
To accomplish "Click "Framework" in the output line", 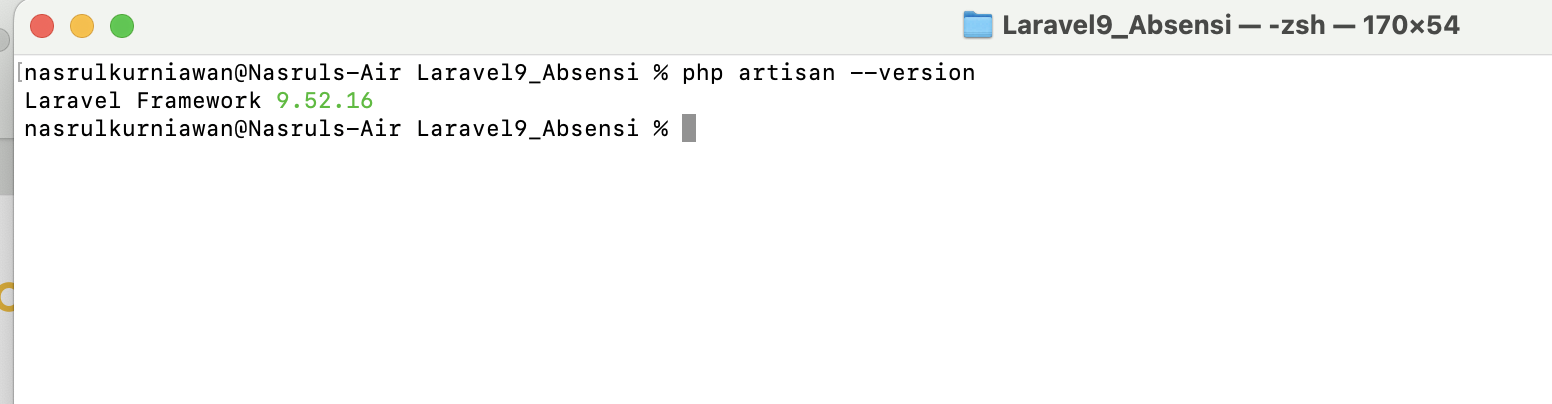I will pos(199,101).
